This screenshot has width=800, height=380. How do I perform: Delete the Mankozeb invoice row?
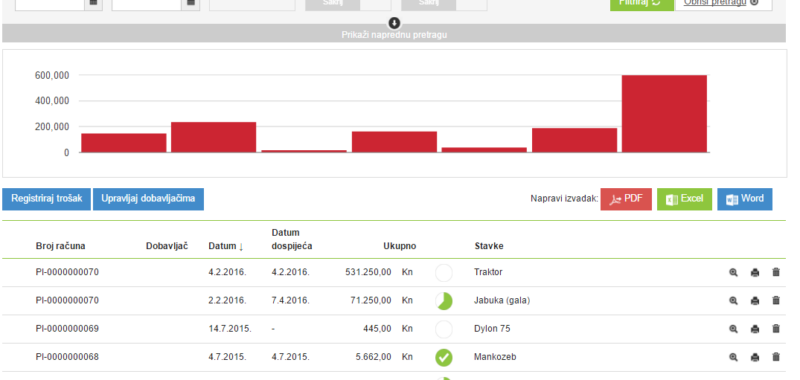click(x=776, y=357)
